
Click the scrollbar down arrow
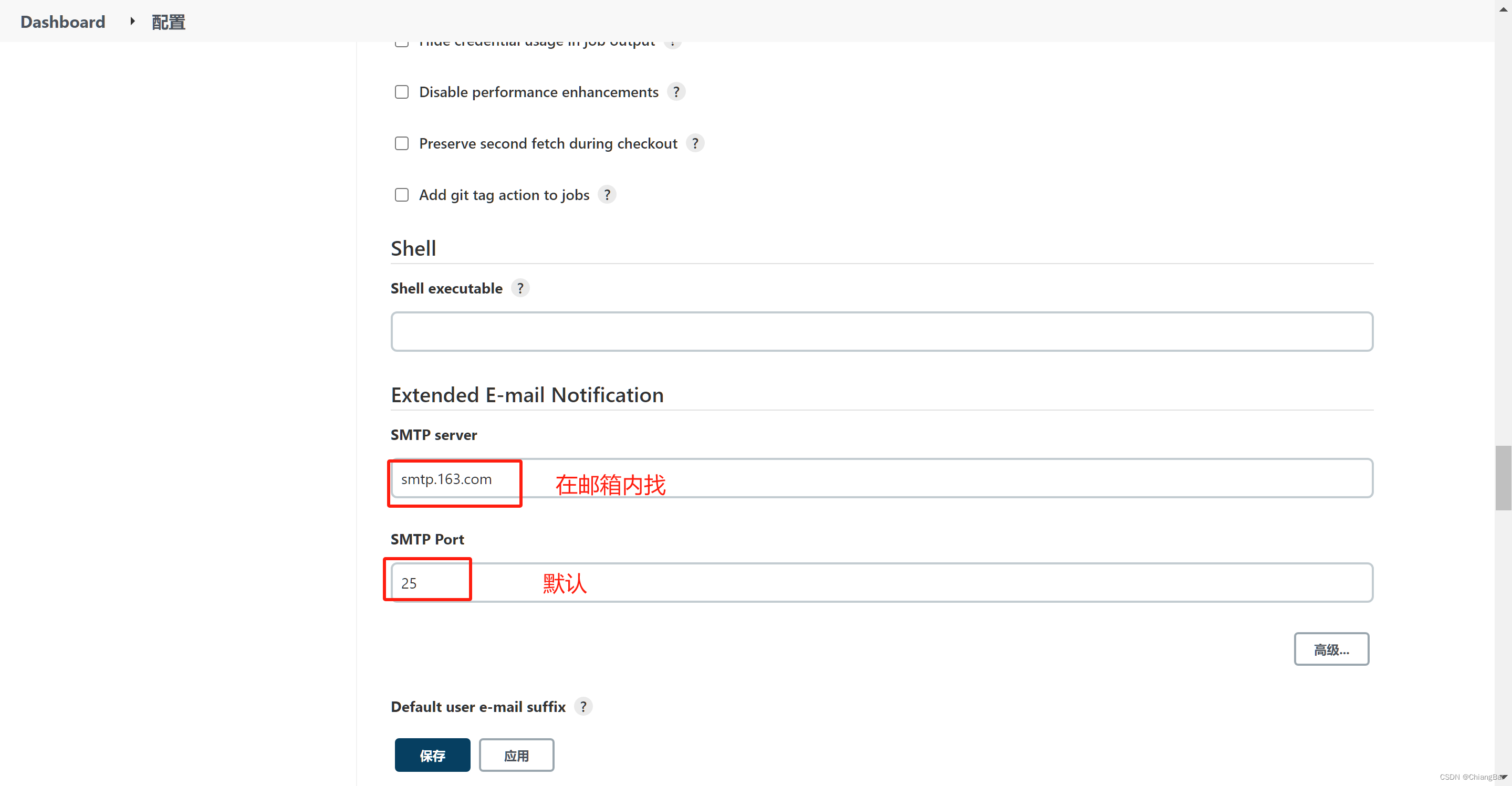pyautogui.click(x=1503, y=777)
